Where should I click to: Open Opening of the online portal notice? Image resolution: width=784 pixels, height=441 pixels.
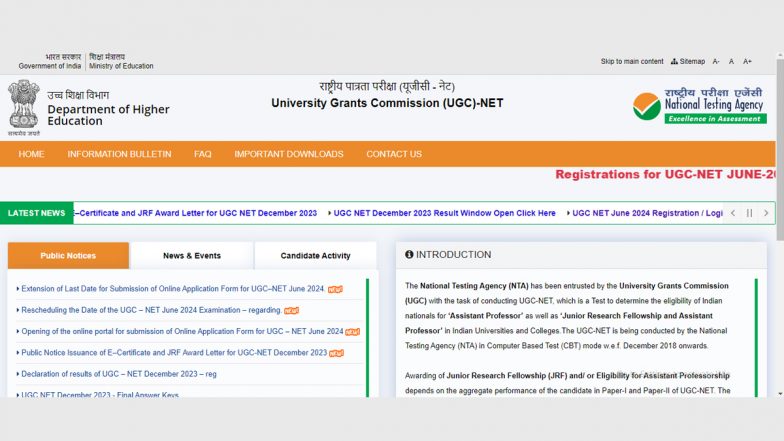coord(182,332)
